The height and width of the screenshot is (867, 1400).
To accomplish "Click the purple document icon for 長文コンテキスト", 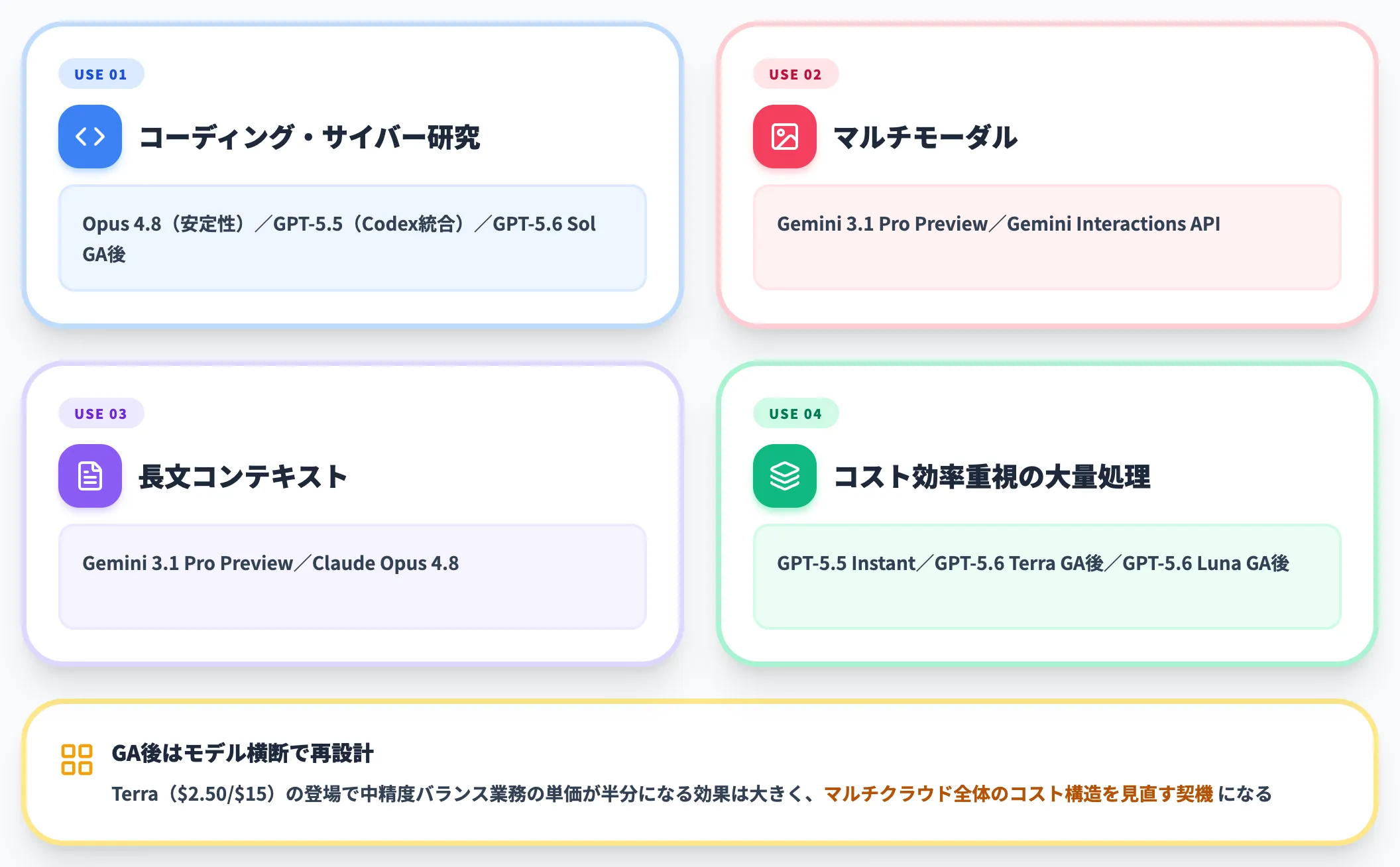I will pos(90,476).
